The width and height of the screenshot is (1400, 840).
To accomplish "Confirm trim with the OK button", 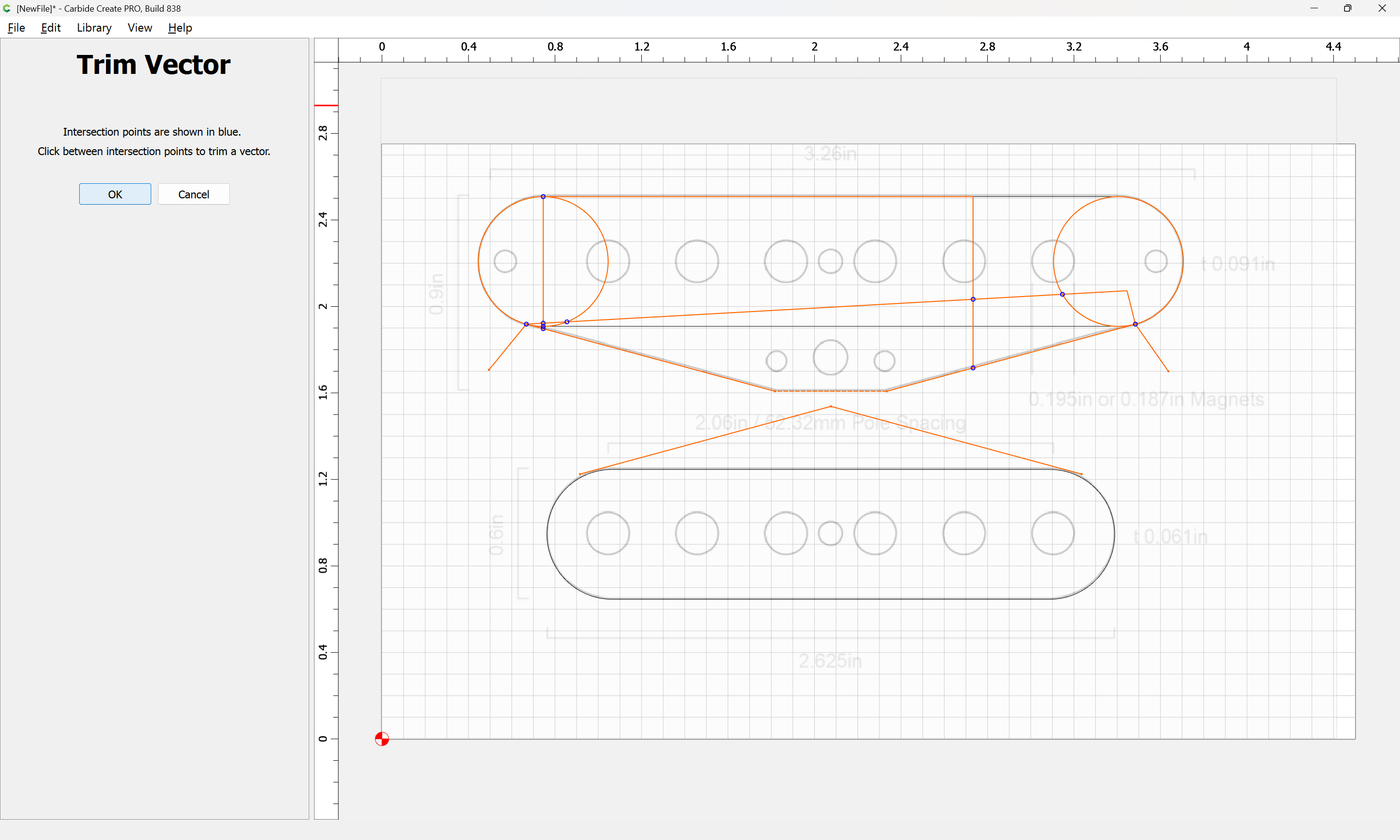I will pyautogui.click(x=115, y=194).
